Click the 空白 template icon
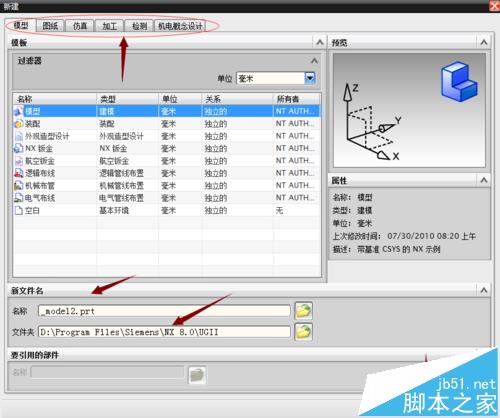Image resolution: width=500 pixels, height=418 pixels. pos(18,210)
